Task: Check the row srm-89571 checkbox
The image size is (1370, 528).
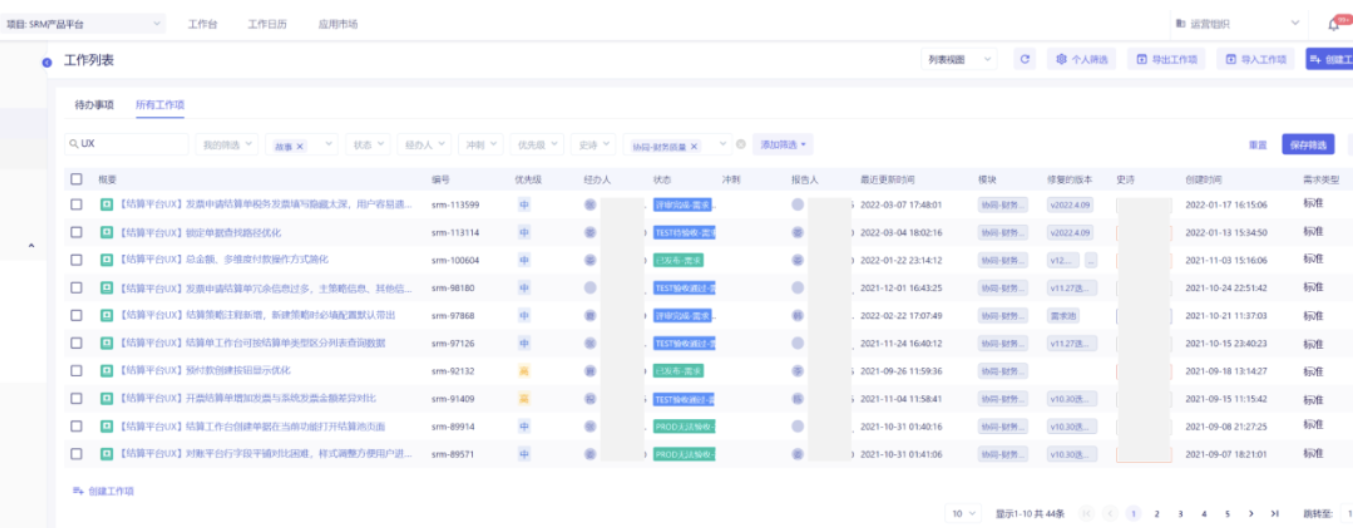Action: [77, 454]
